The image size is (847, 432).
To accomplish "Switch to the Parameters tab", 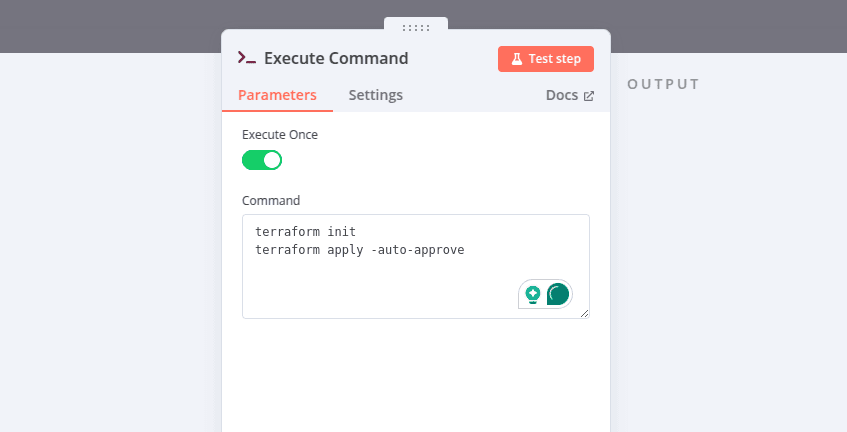I will point(277,96).
